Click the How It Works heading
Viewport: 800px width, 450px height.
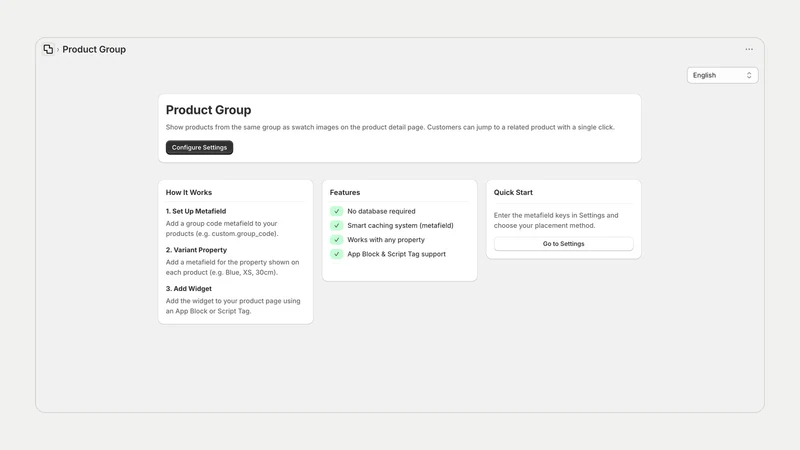pyautogui.click(x=189, y=192)
